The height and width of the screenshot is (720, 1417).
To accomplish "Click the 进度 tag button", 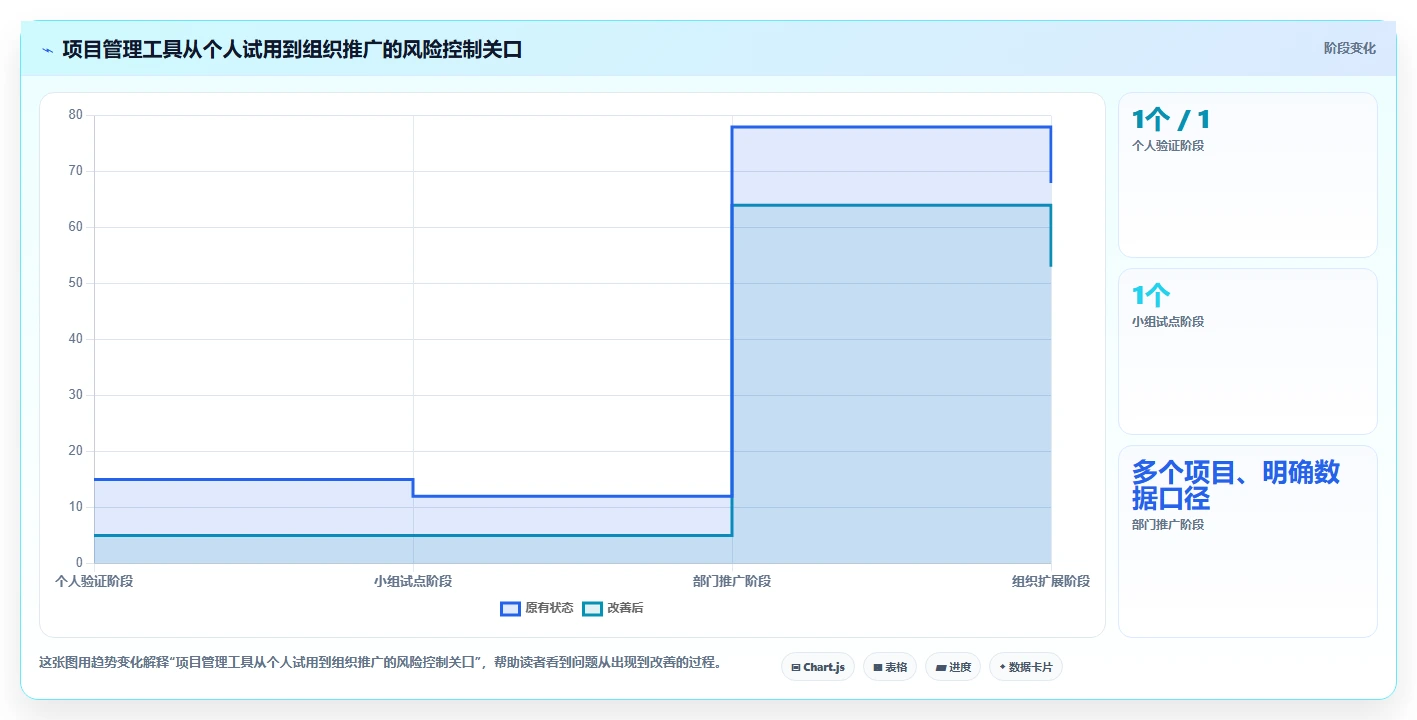I will [x=953, y=667].
